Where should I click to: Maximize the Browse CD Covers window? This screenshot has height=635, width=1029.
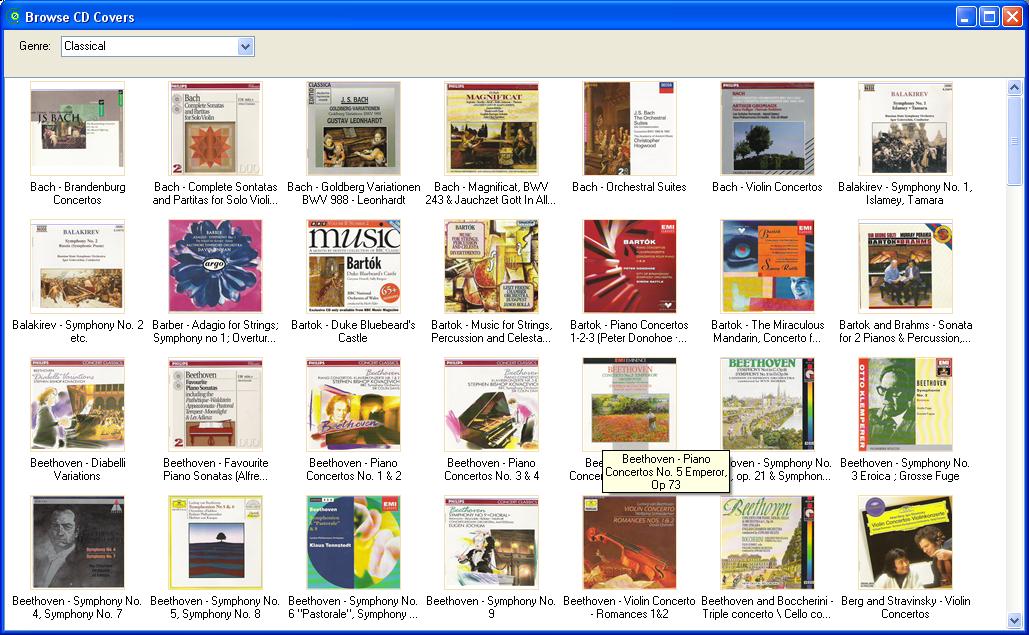tap(989, 16)
